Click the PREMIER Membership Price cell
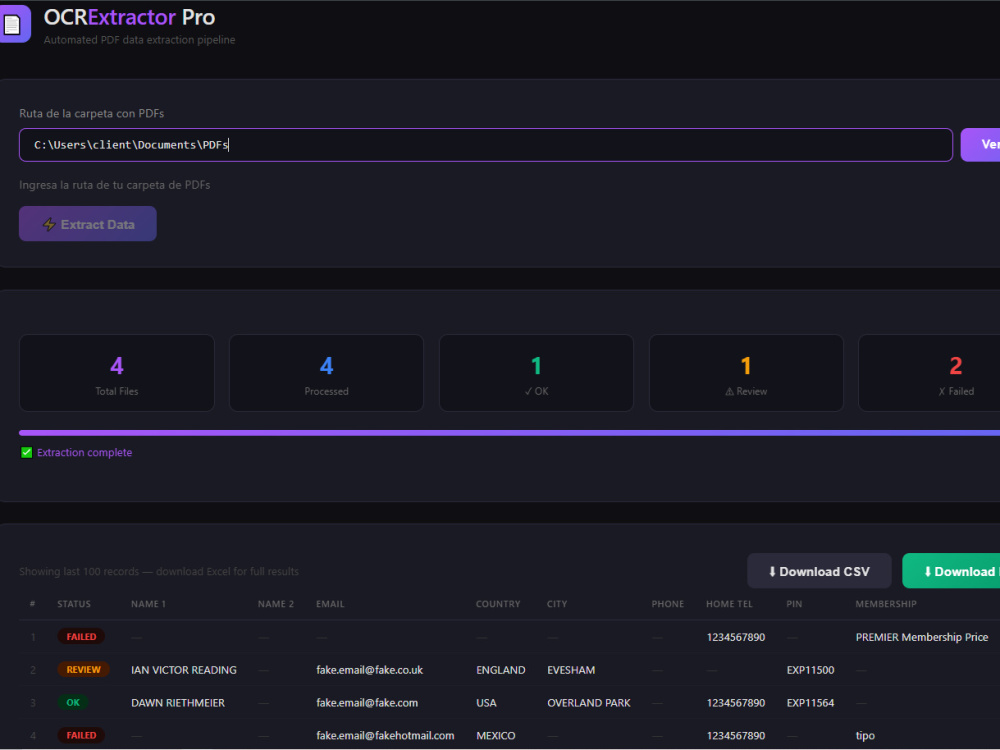 [922, 637]
